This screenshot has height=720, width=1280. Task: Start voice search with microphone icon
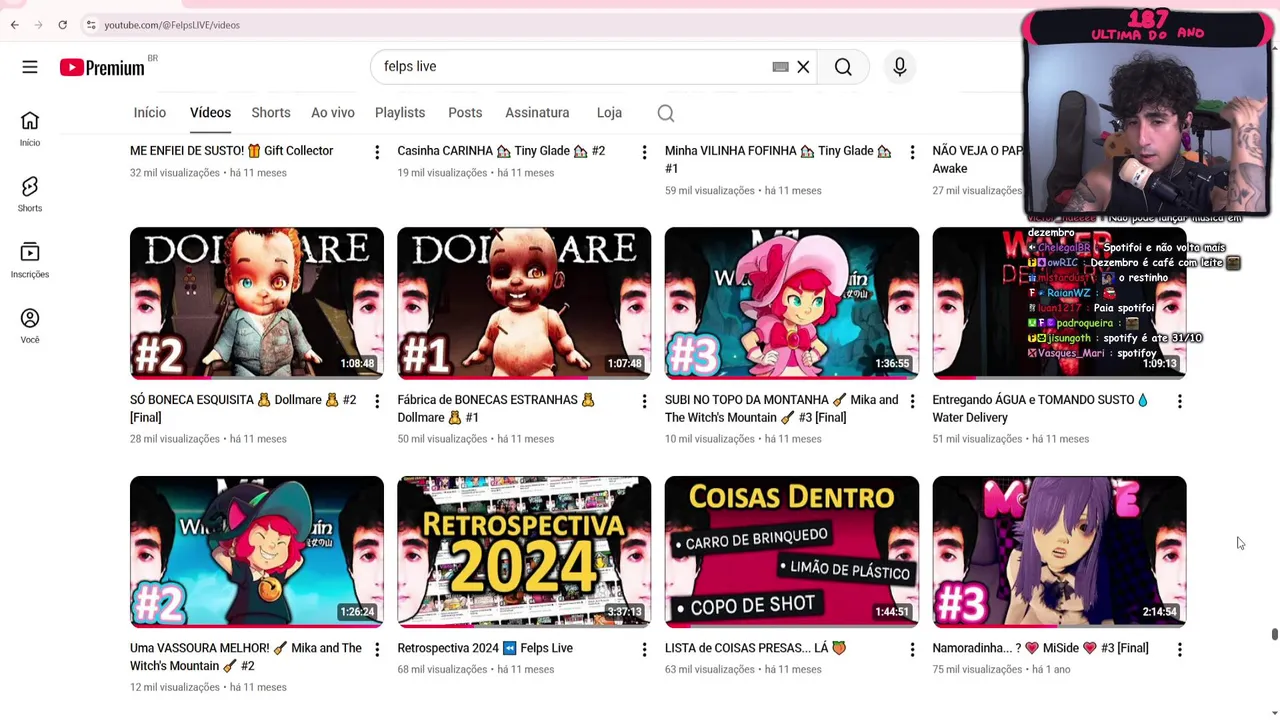[899, 67]
